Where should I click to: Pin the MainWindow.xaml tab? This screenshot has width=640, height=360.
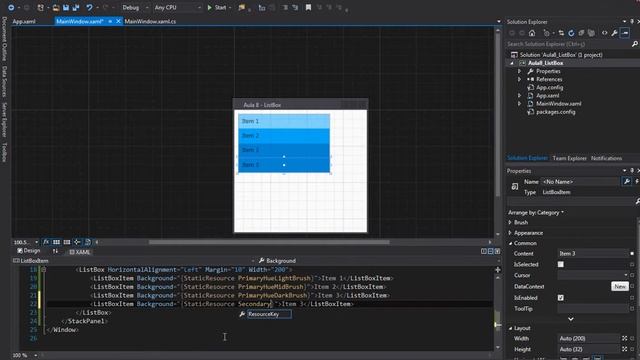(x=110, y=21)
